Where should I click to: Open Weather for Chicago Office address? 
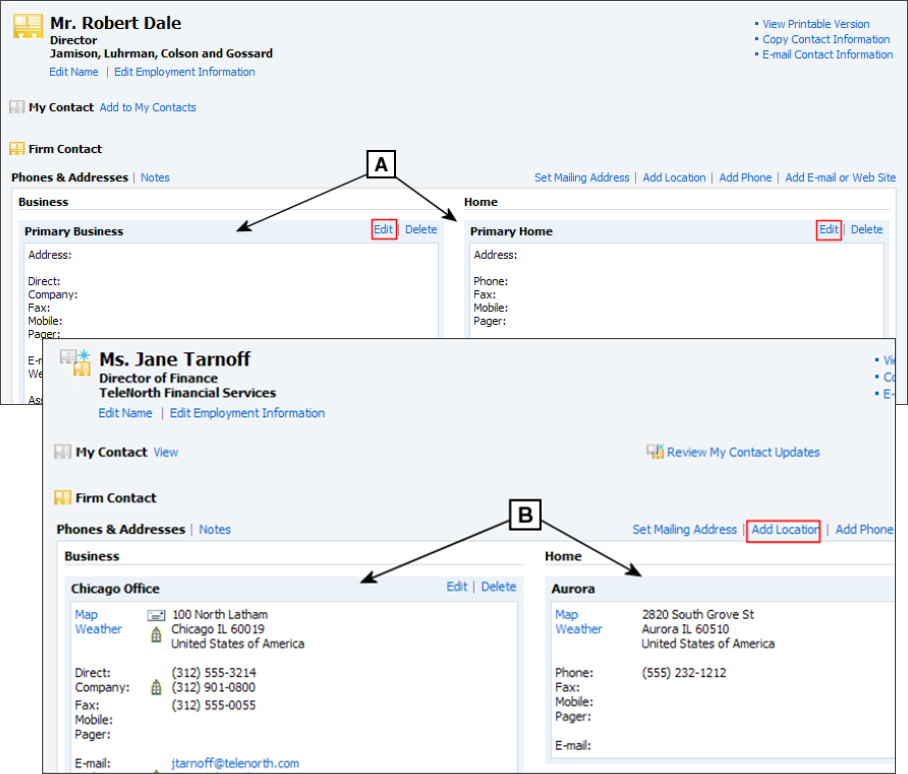tap(98, 629)
